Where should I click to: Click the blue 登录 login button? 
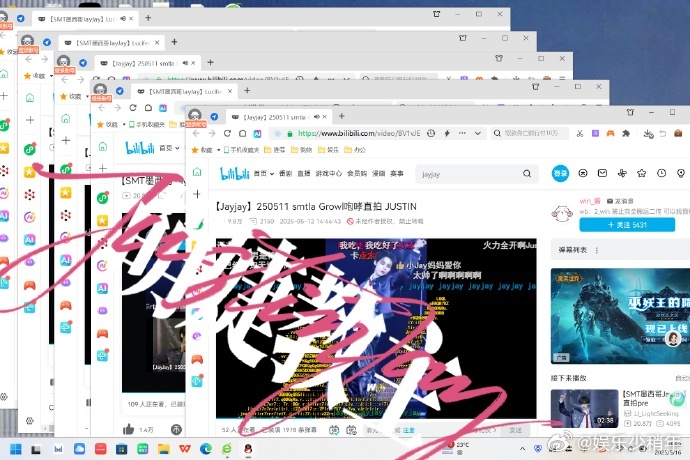560,173
